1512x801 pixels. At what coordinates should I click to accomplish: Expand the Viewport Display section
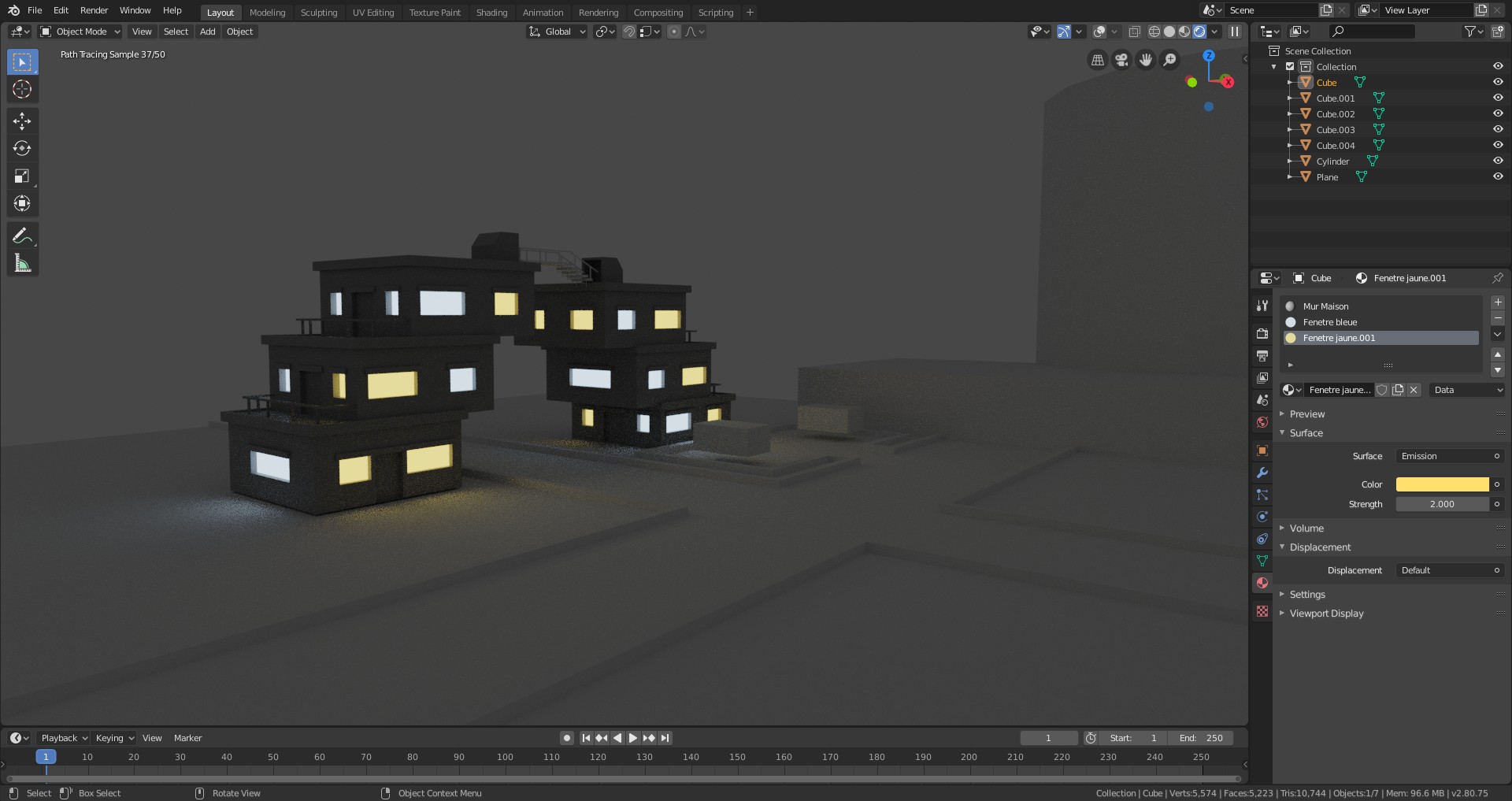pyautogui.click(x=1326, y=614)
